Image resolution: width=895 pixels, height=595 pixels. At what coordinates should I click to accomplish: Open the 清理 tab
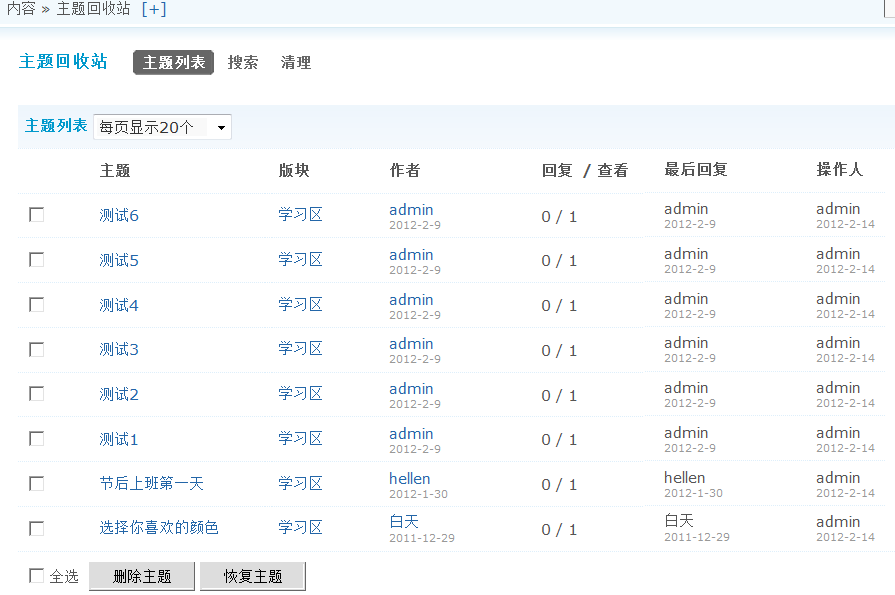click(296, 62)
